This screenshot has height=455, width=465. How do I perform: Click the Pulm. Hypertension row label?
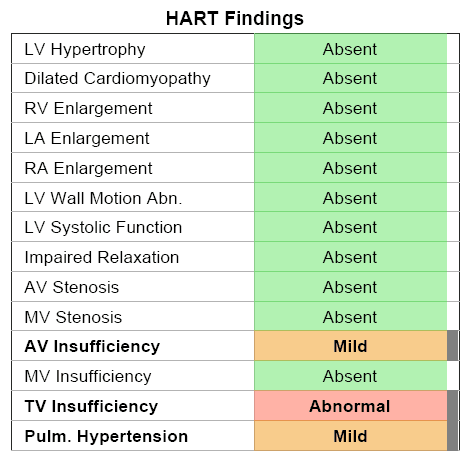(x=106, y=436)
